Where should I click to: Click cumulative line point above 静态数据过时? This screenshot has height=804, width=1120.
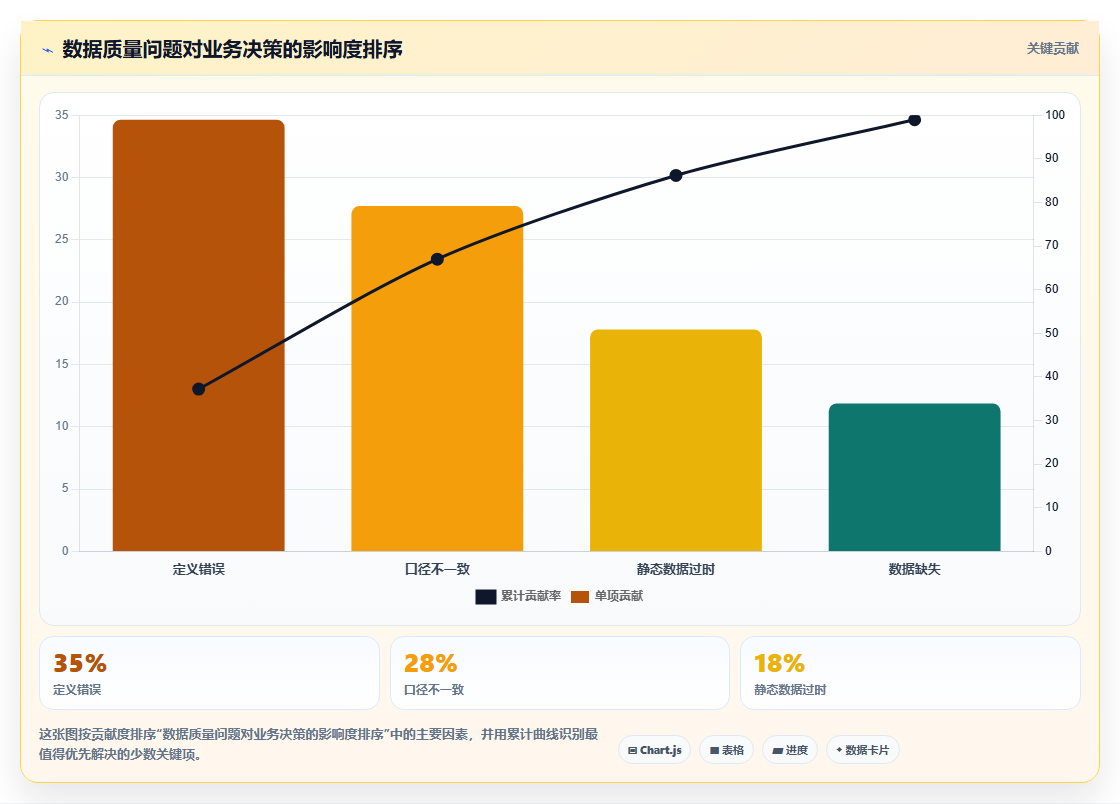[676, 176]
